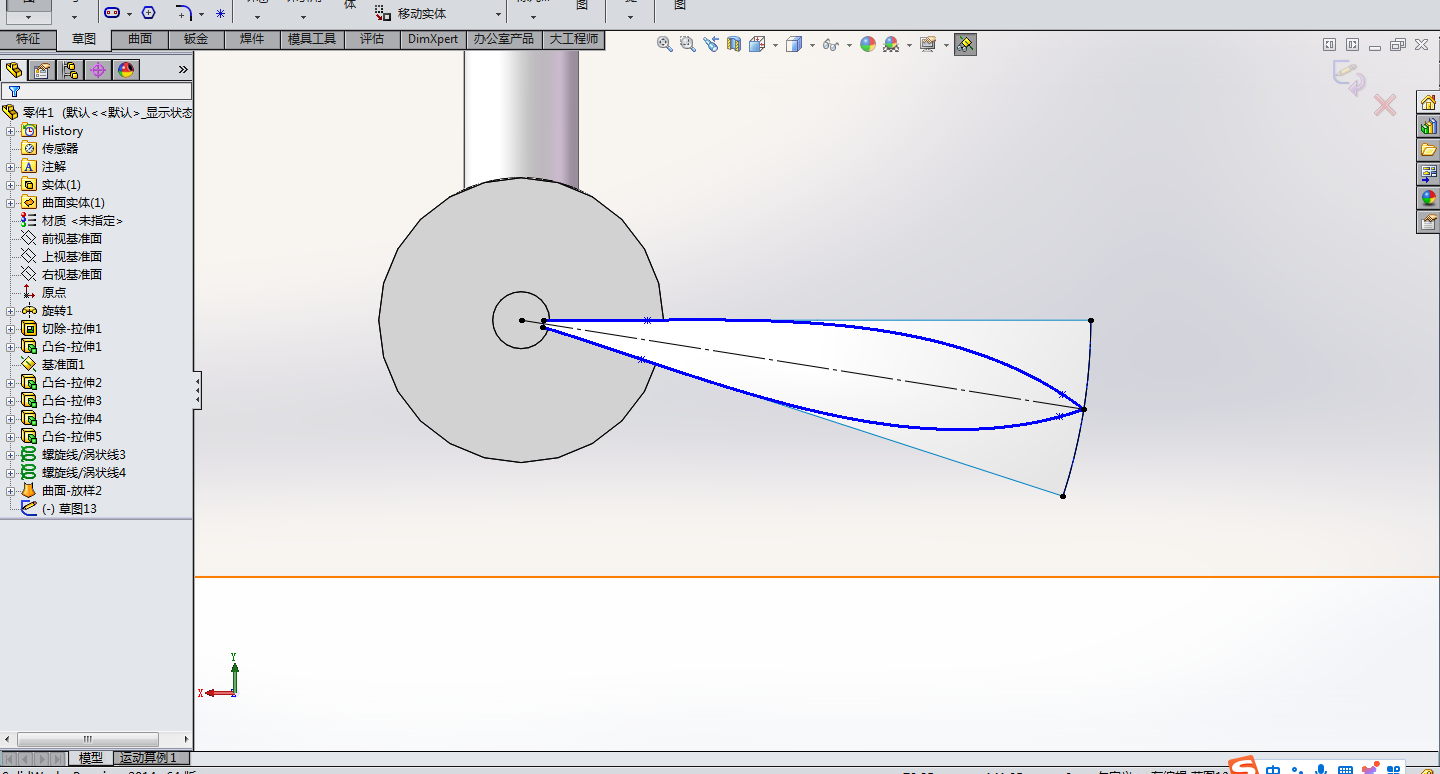
Task: Cancel sketch with the red X
Action: [1385, 105]
